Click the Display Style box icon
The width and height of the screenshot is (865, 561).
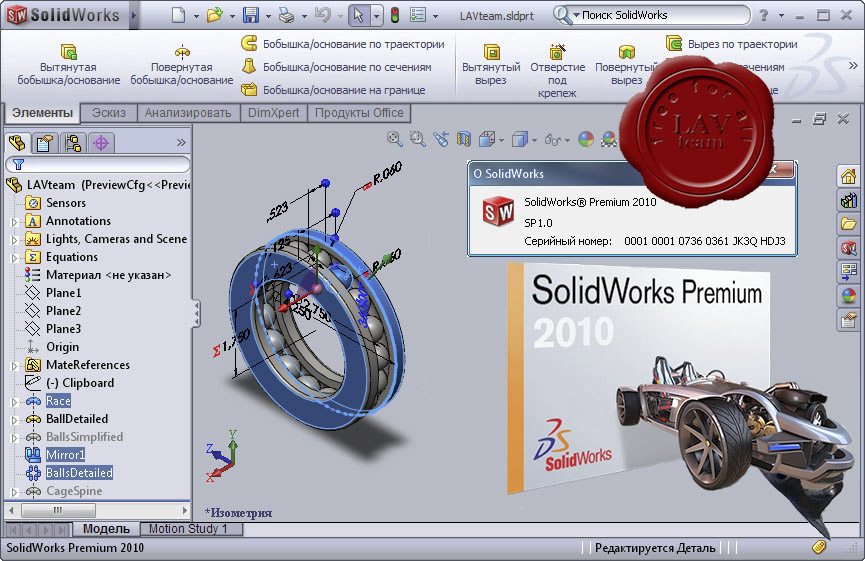(520, 139)
